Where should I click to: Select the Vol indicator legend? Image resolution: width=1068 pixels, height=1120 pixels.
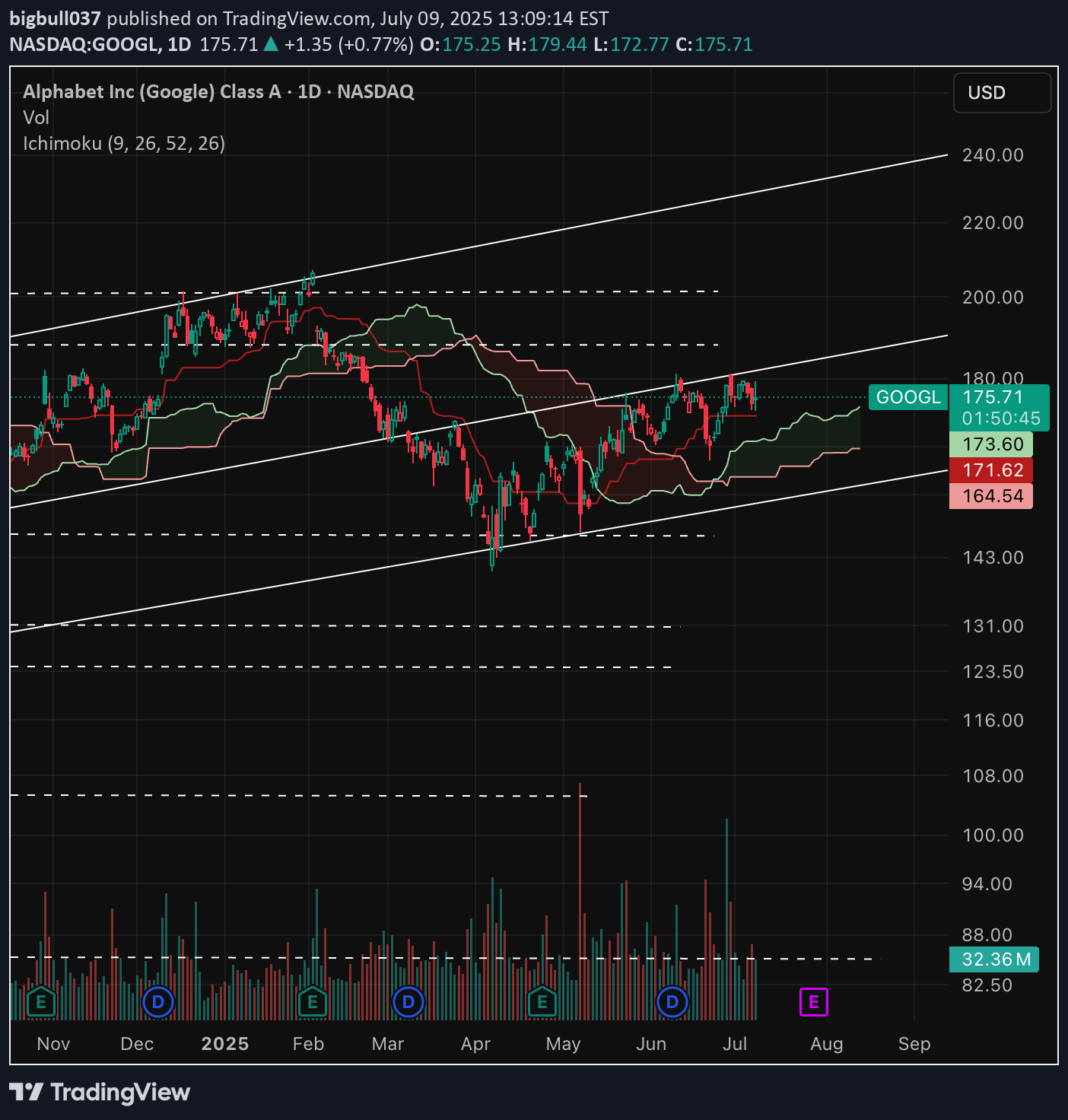click(x=36, y=117)
